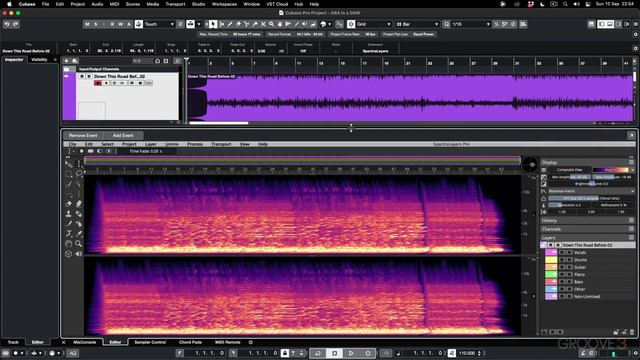Viewport: 640px width, 360px height.
Task: Toggle first checkbox of Piano layer
Action: point(562,275)
